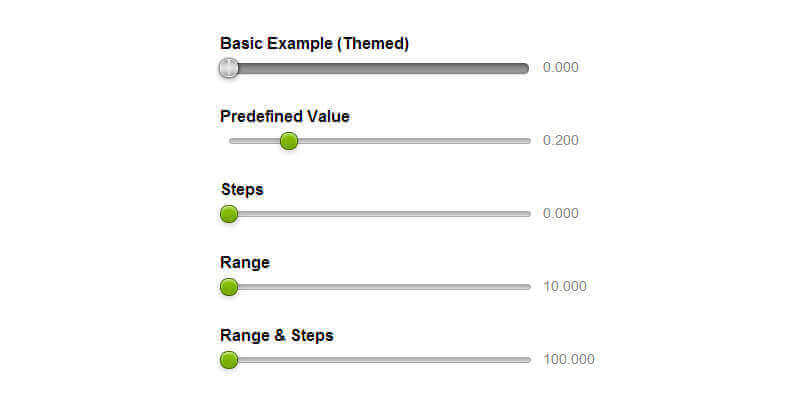Click the Steps slider's green handle
The image size is (800, 400).
229,213
